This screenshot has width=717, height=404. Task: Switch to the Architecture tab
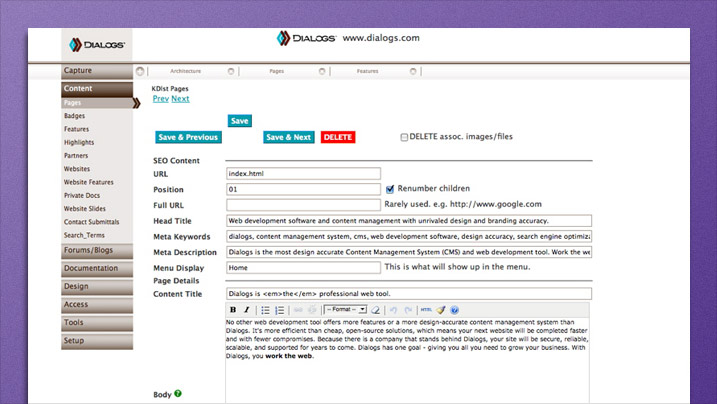click(185, 71)
